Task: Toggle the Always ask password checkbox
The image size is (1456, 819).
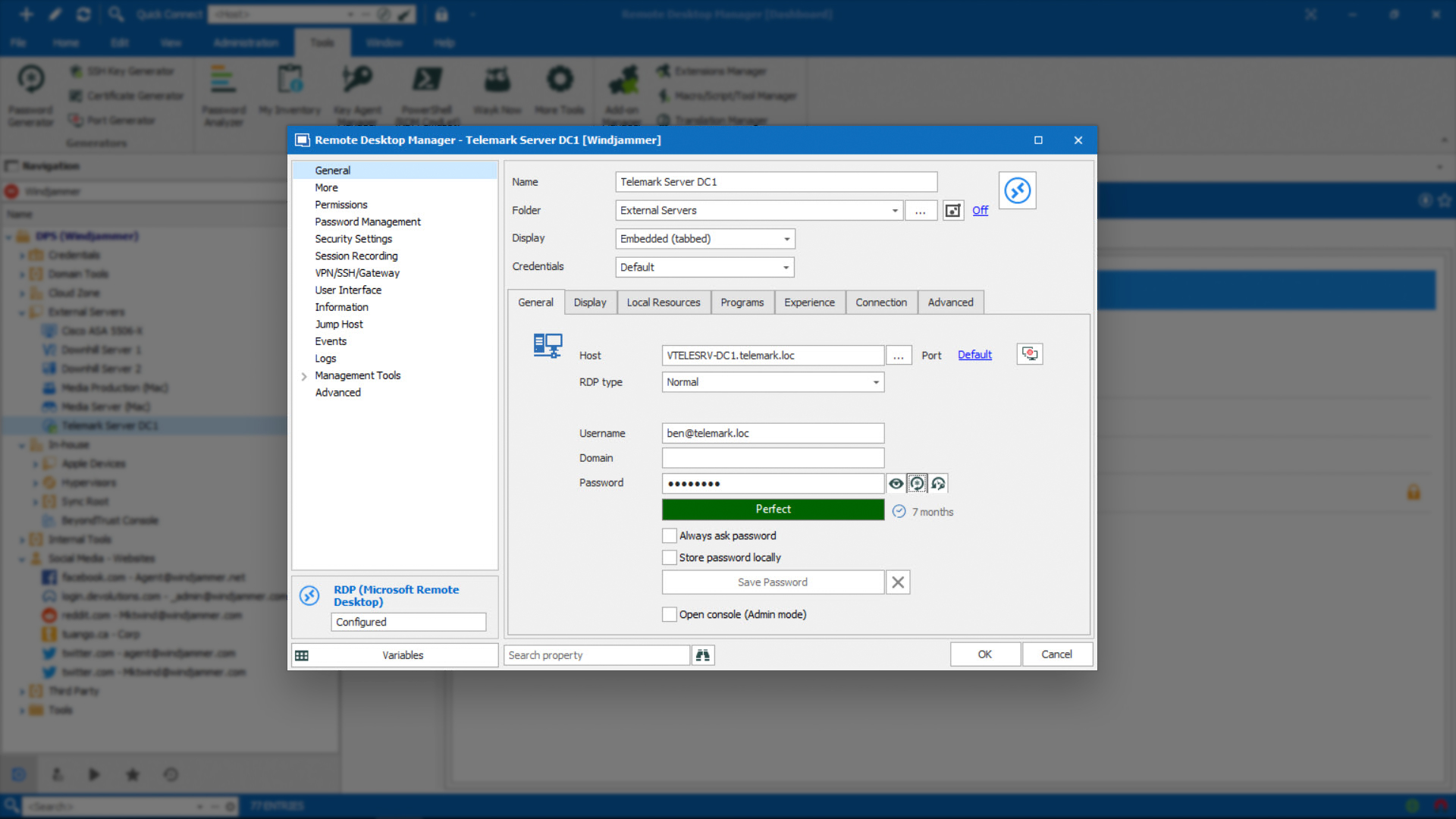Action: pyautogui.click(x=668, y=535)
